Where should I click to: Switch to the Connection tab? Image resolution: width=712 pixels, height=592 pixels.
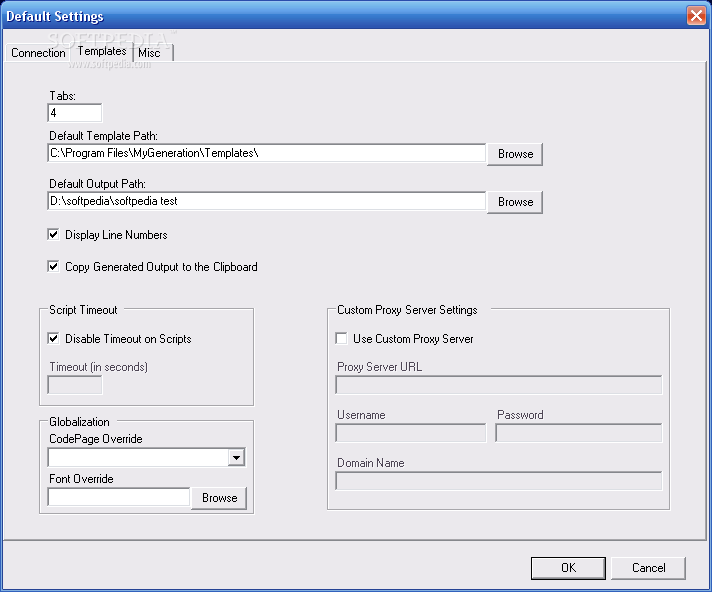tap(38, 53)
